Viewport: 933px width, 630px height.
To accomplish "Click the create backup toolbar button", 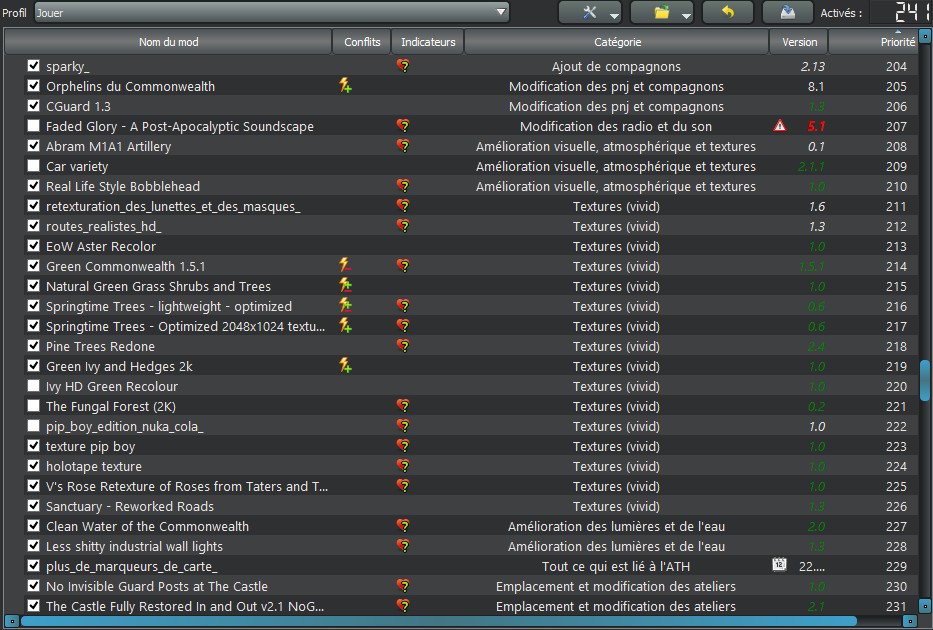I will click(x=787, y=12).
